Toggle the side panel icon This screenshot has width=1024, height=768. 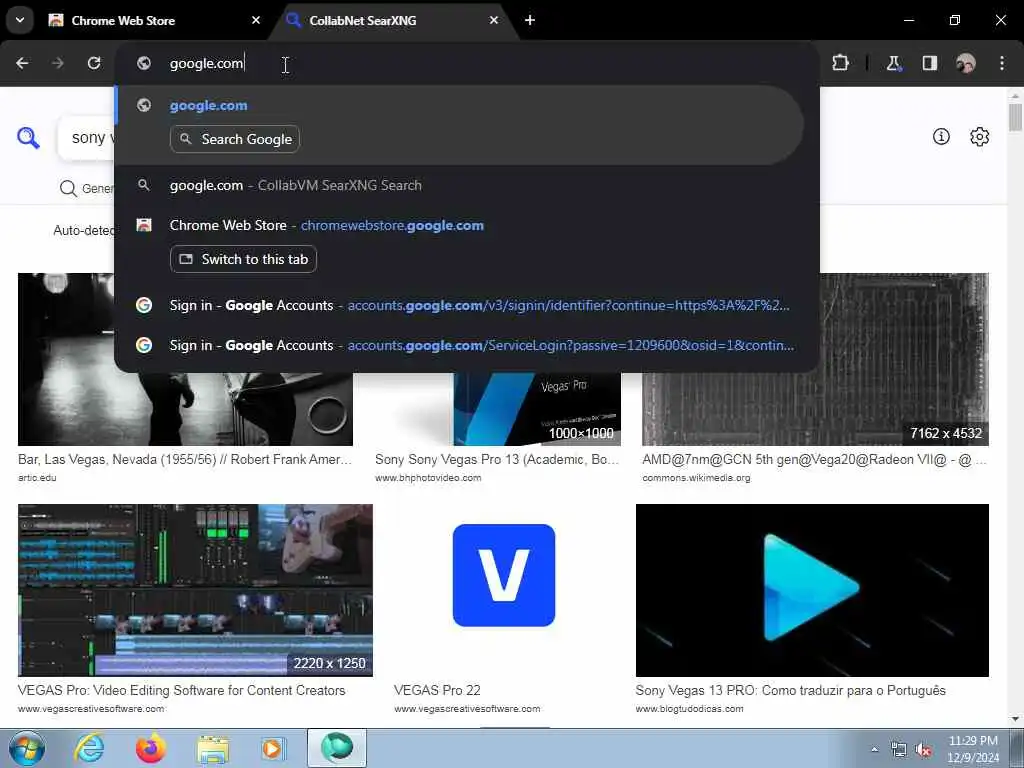click(x=930, y=63)
